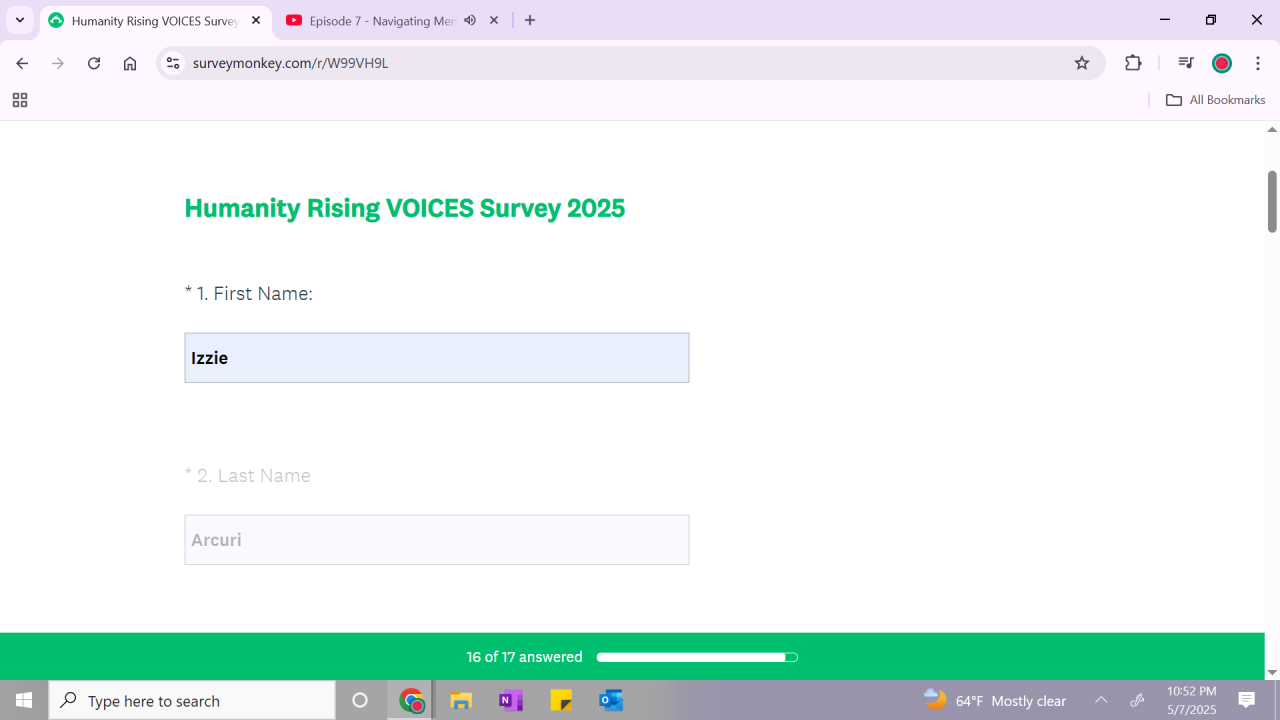Open Chrome from the taskbar
Screen dimensions: 1280x720
(x=411, y=701)
